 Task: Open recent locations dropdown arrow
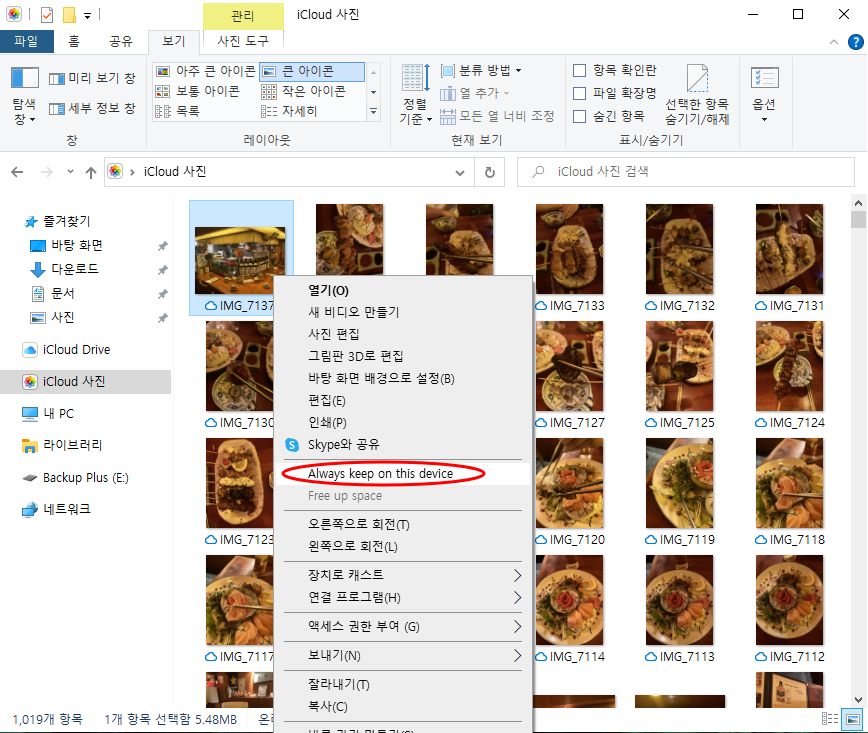(x=70, y=172)
